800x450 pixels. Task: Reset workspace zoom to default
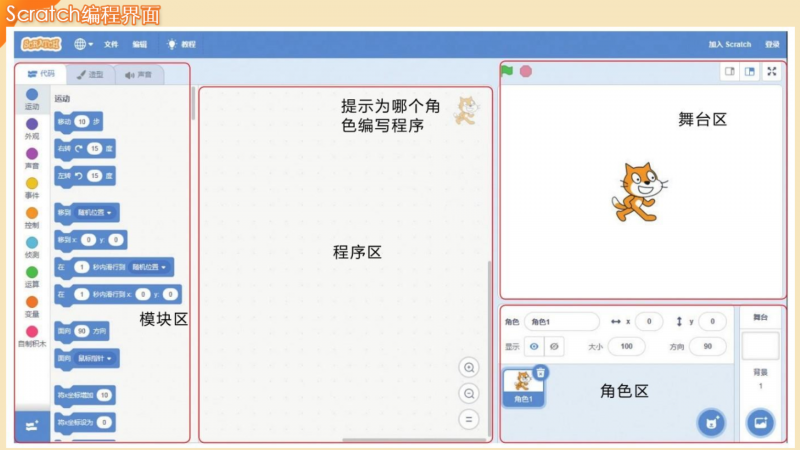469,420
